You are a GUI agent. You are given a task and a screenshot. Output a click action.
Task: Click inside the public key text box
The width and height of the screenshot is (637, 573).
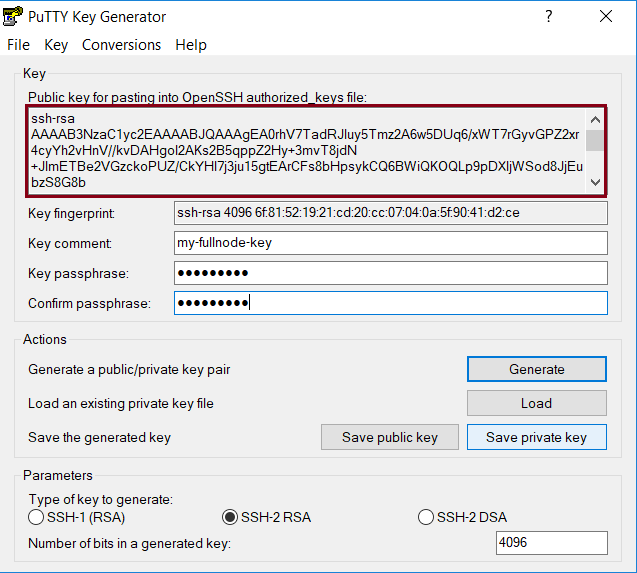[307, 150]
